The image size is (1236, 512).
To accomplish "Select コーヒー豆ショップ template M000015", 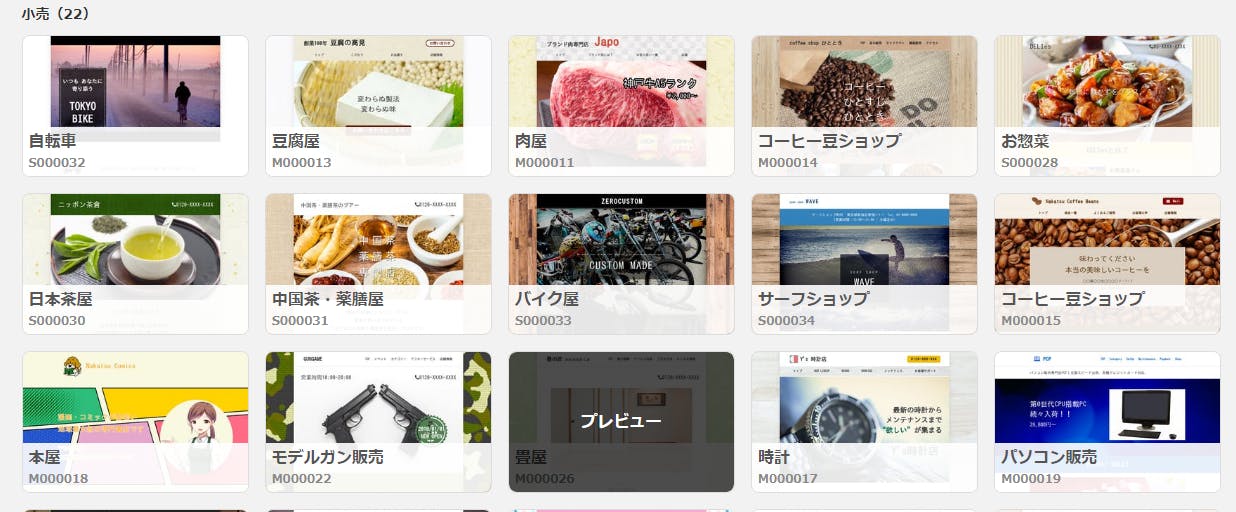I will (x=1107, y=264).
